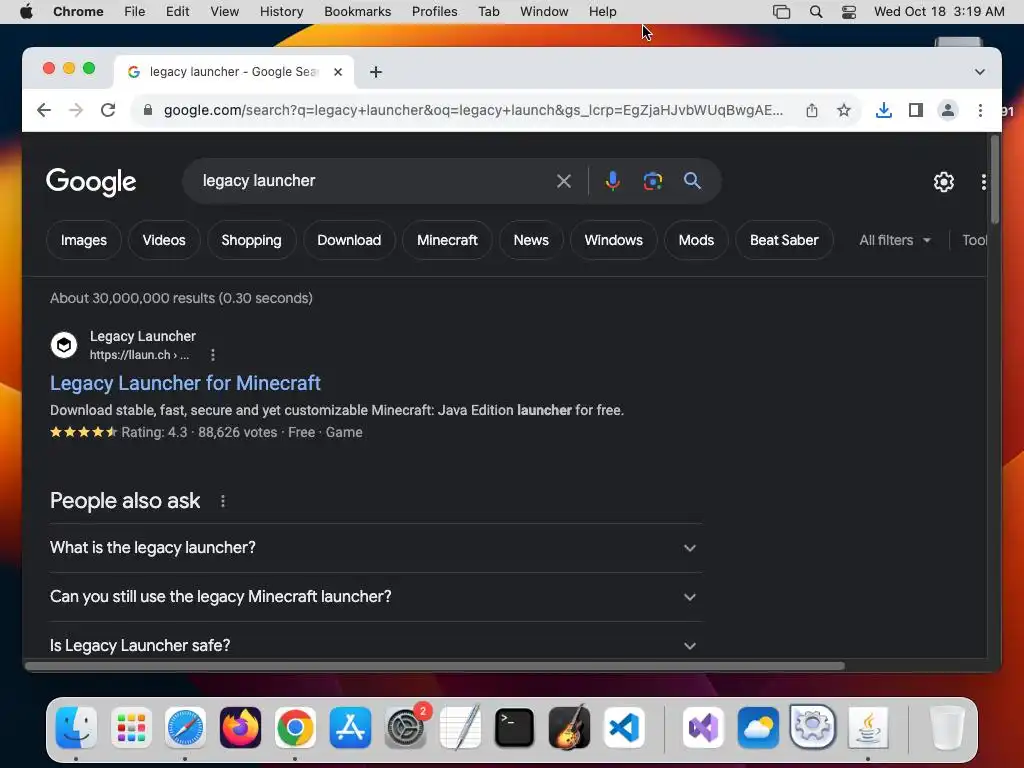Start voice search with the microphone
The width and height of the screenshot is (1024, 768).
pyautogui.click(x=613, y=181)
